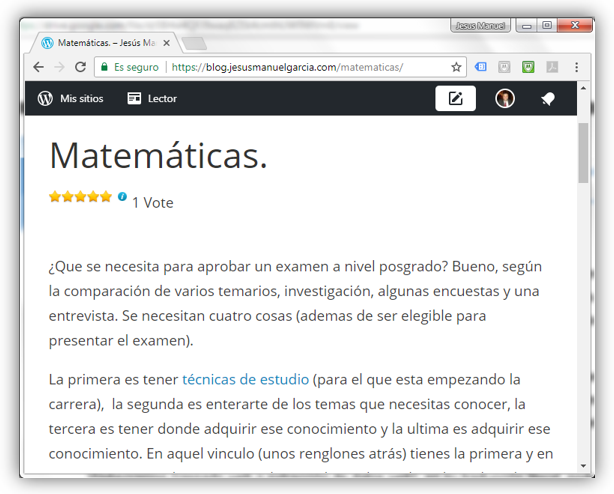The width and height of the screenshot is (614, 494).
Task: Rate with the first star
Action: [55, 196]
